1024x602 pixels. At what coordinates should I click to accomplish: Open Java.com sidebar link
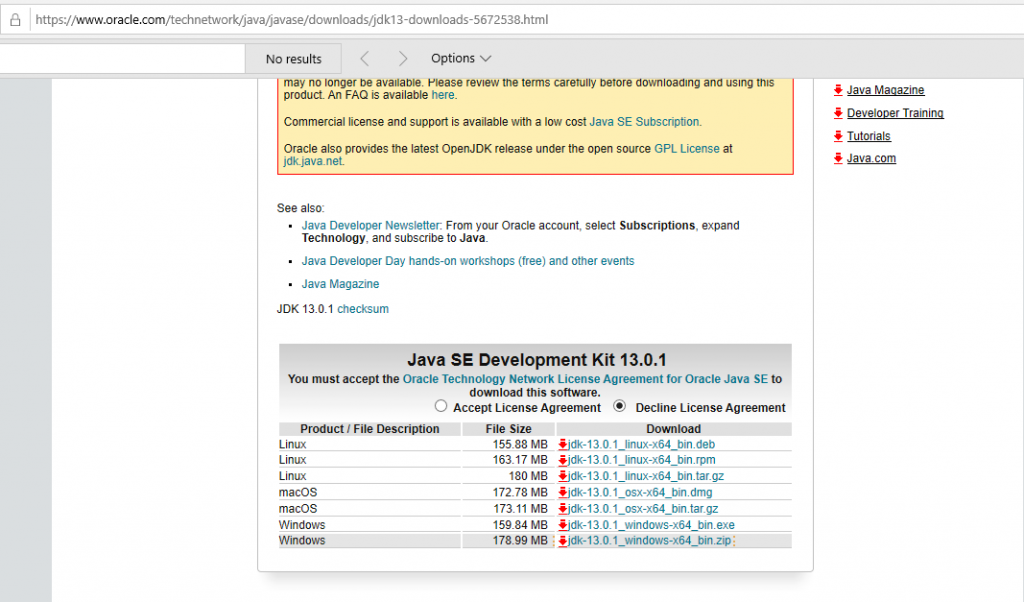(x=871, y=158)
